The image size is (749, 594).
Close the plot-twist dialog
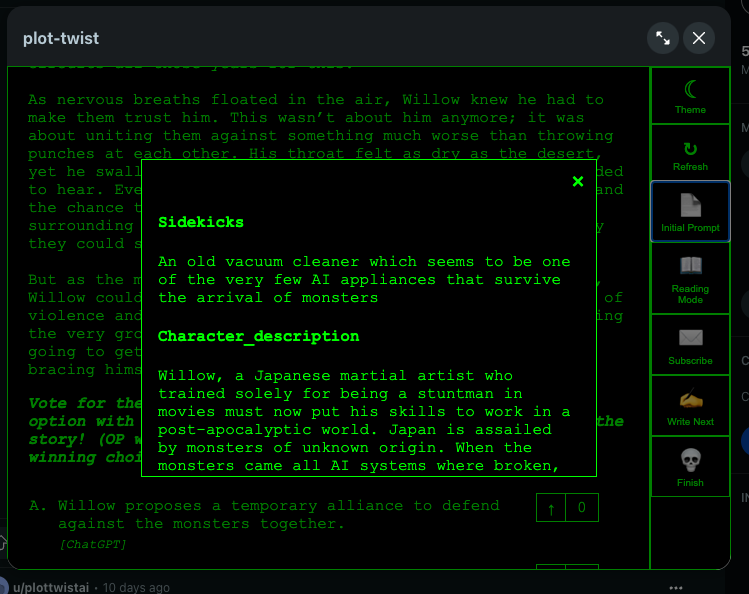[x=699, y=38]
